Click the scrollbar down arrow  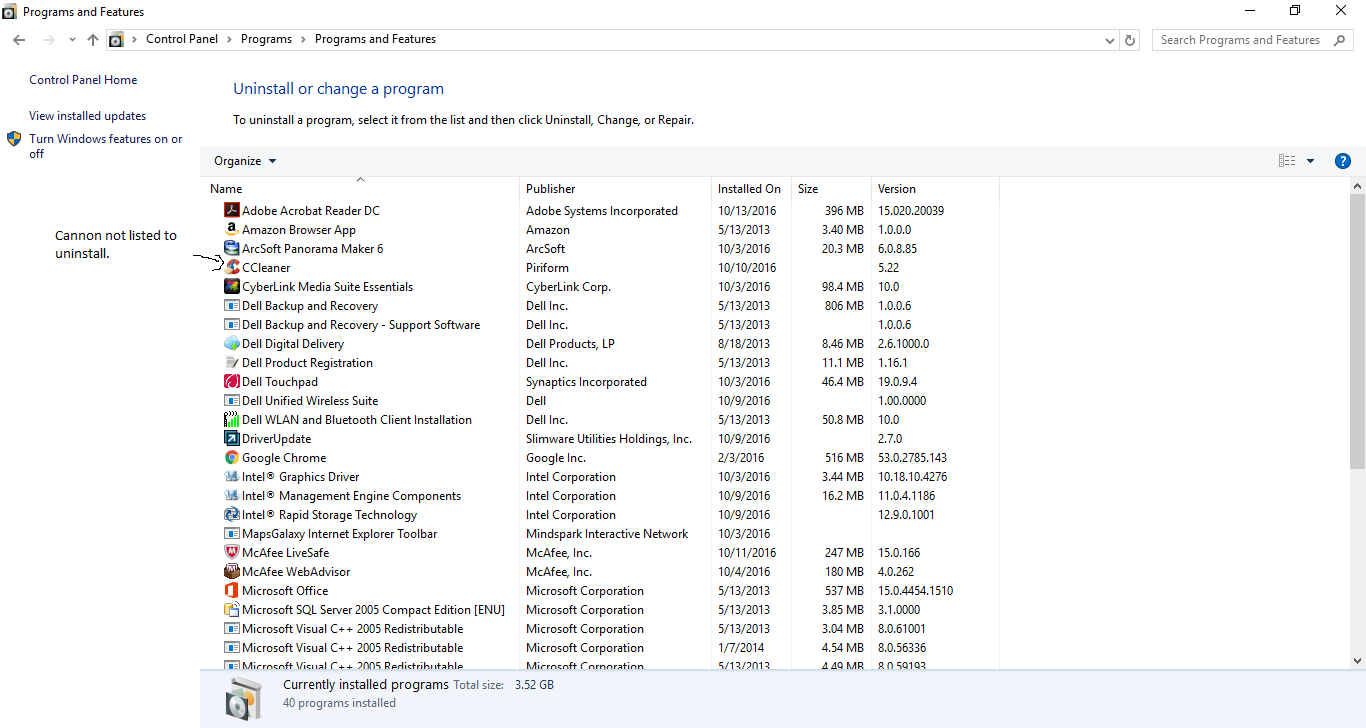[x=1357, y=661]
